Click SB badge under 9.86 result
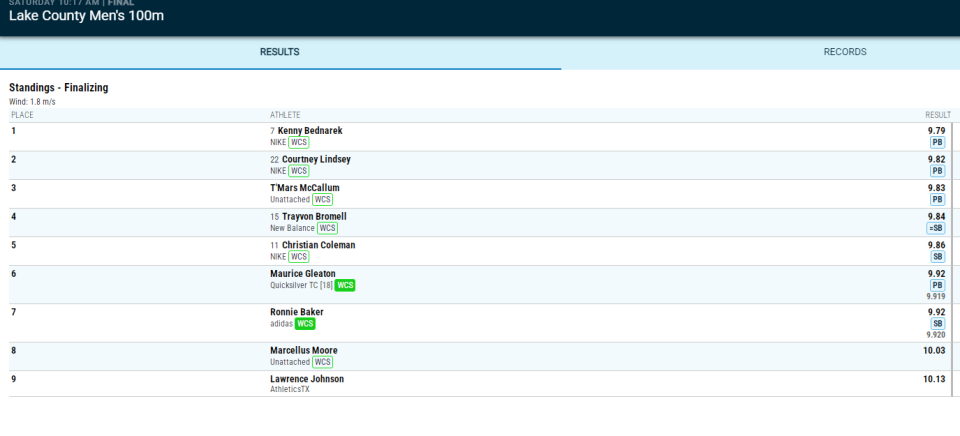960x436 pixels. pyautogui.click(x=937, y=257)
